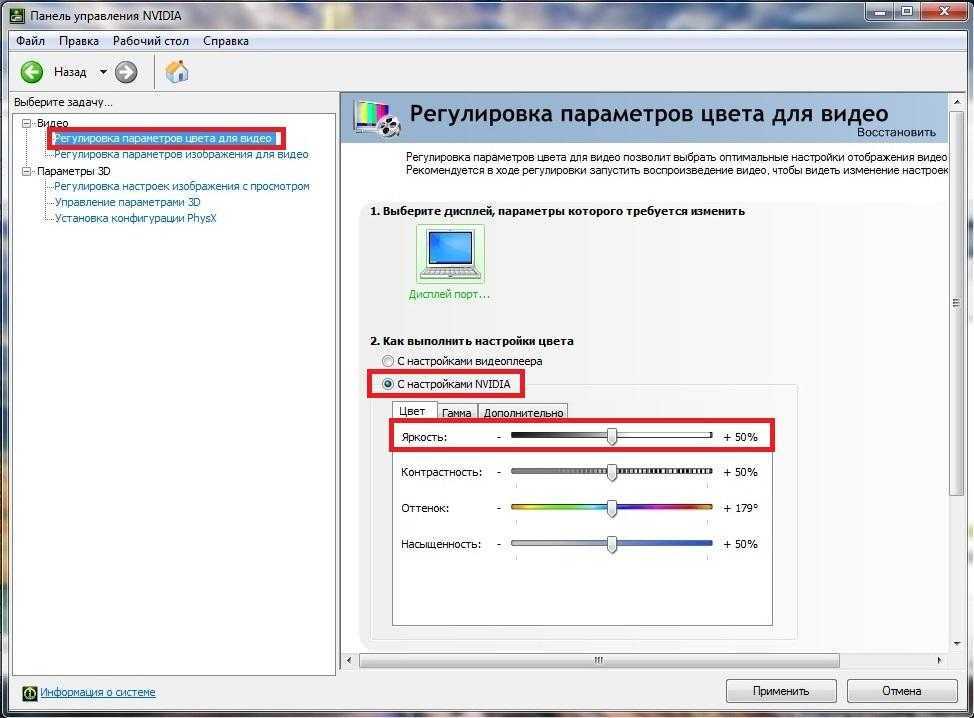
Task: Select 'С настройками NVIDIA' radio button
Action: click(388, 384)
